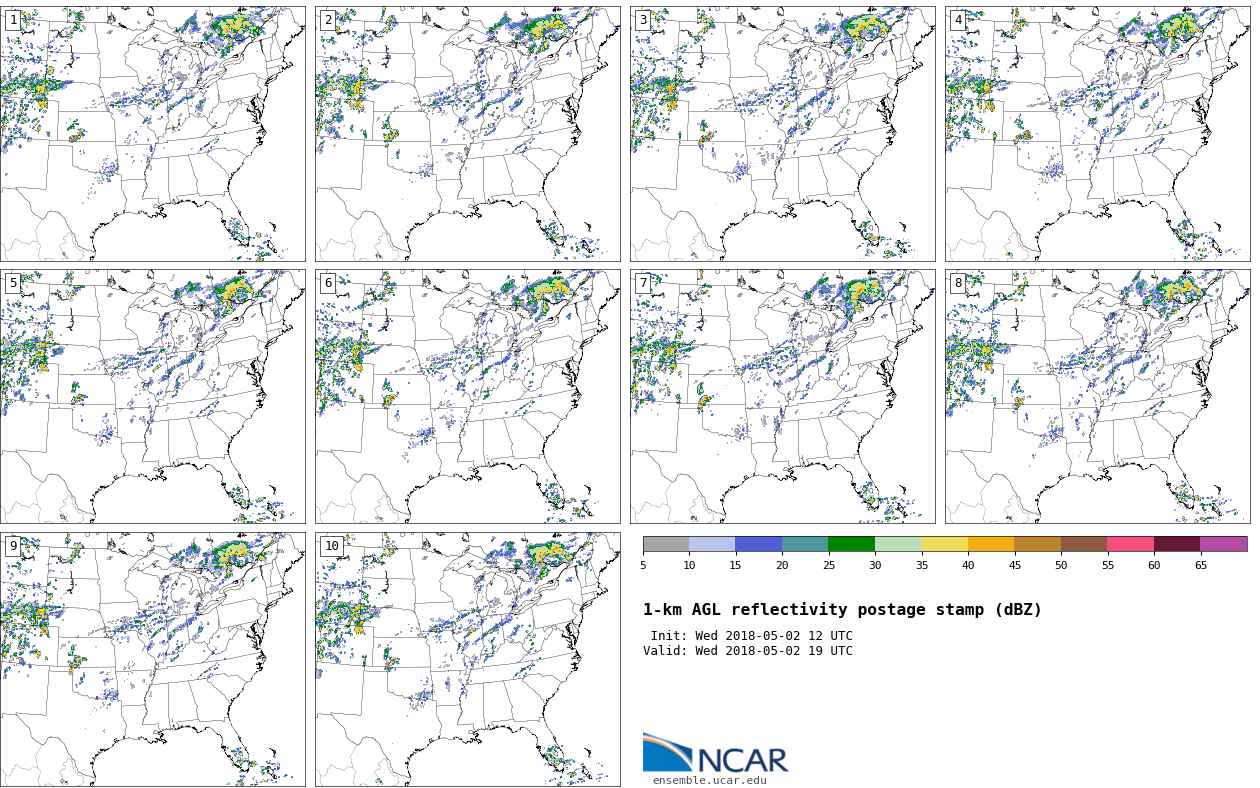Image resolution: width=1260 pixels, height=788 pixels.
Task: Click the reflectivity postage stamp title
Action: 842,610
